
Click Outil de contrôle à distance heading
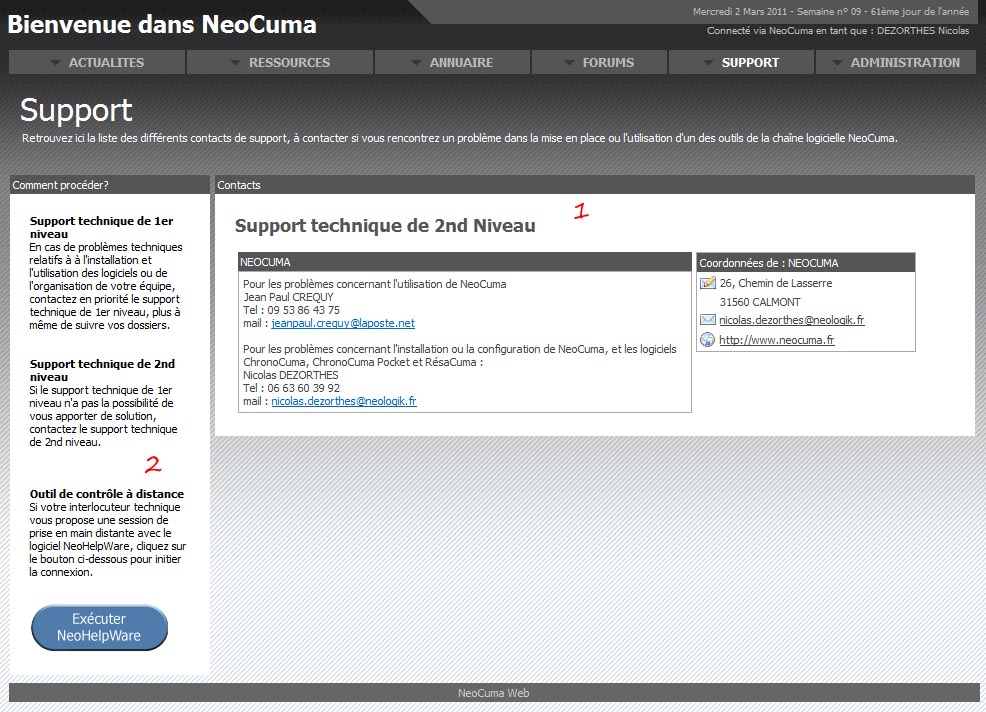(x=107, y=494)
